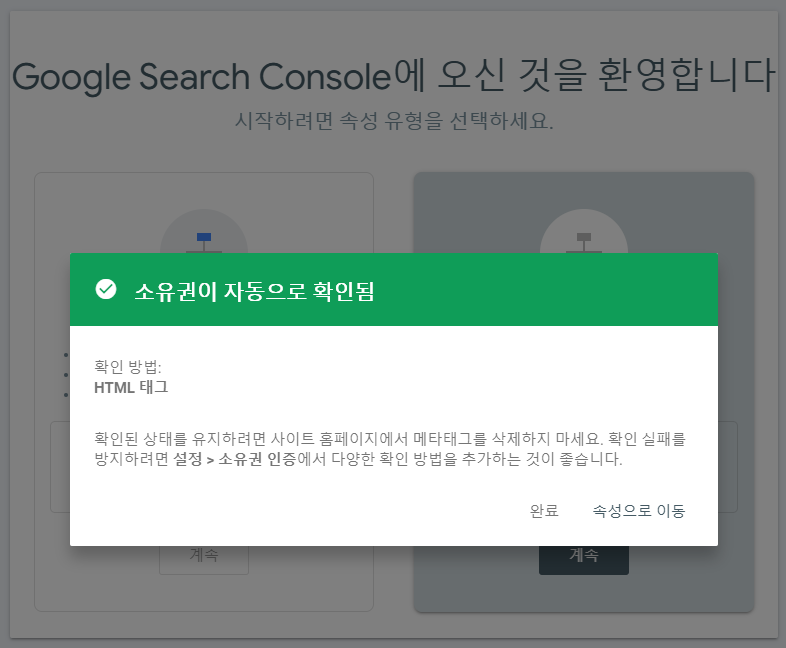The width and height of the screenshot is (786, 648).
Task: Click the 완료 button in the dialog
Action: [x=544, y=511]
